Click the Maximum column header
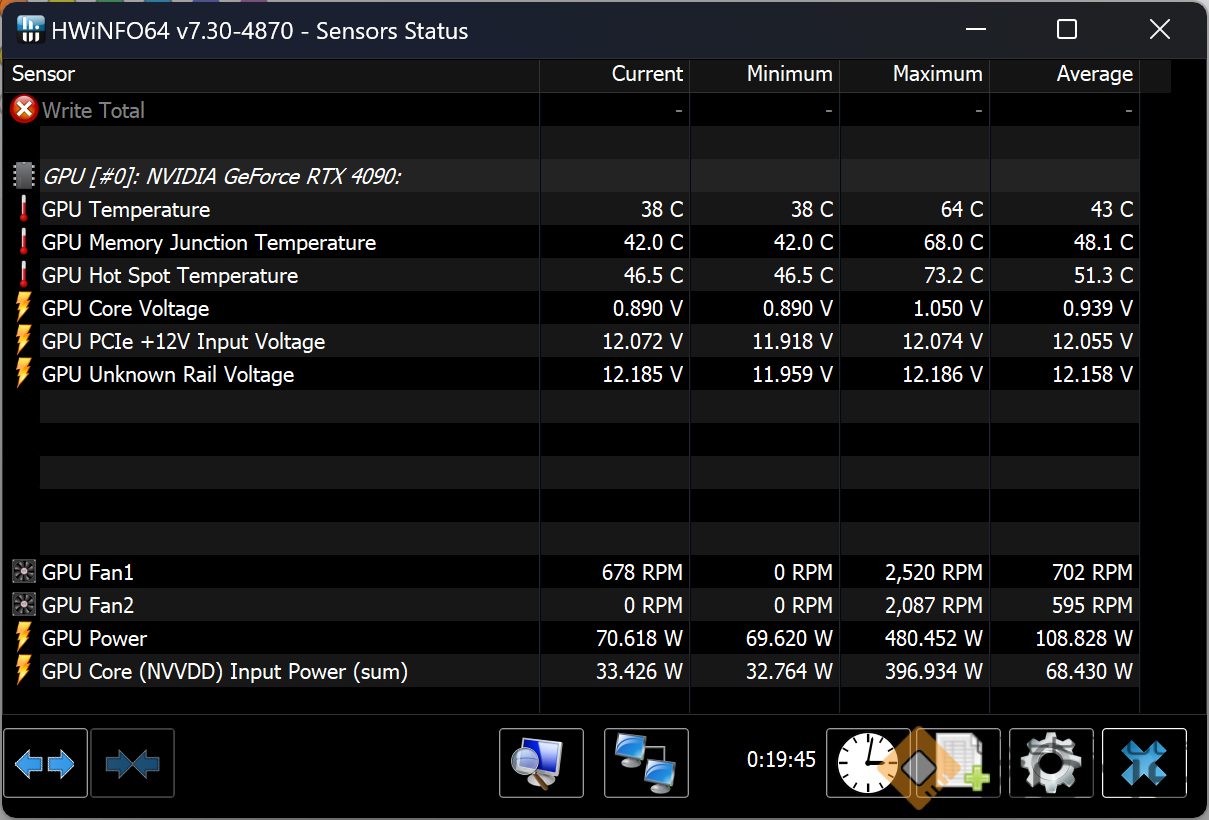The image size is (1209, 820). (937, 74)
